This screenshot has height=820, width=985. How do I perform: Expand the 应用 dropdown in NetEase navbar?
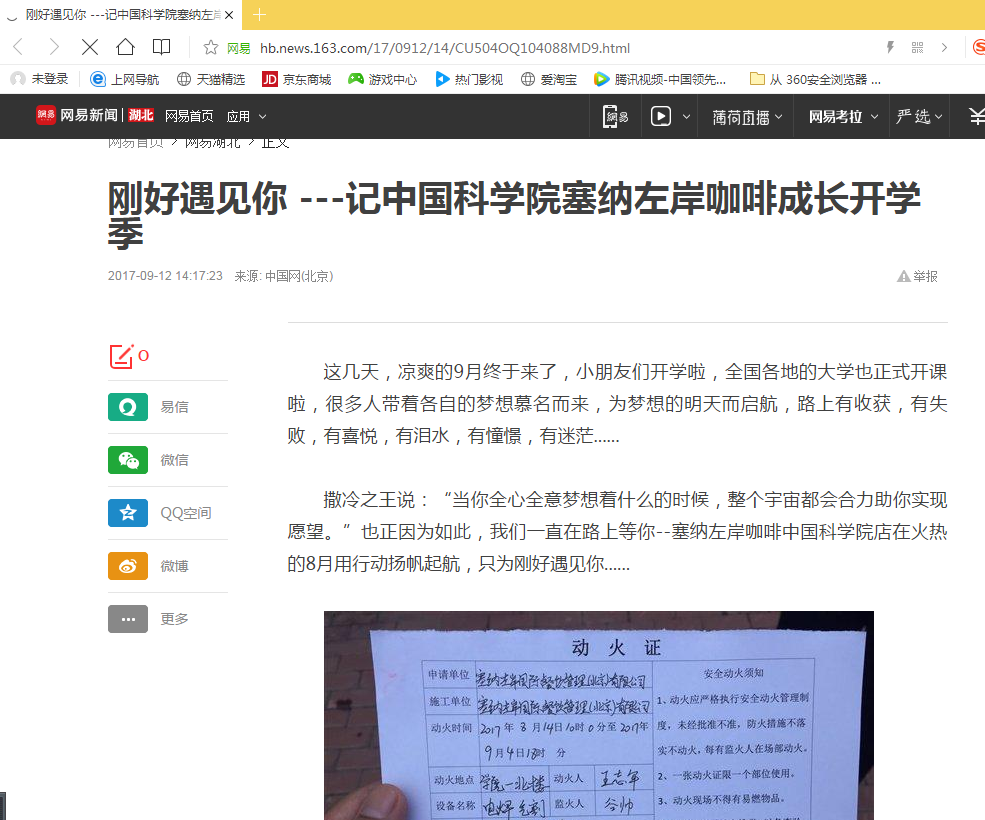click(x=246, y=117)
